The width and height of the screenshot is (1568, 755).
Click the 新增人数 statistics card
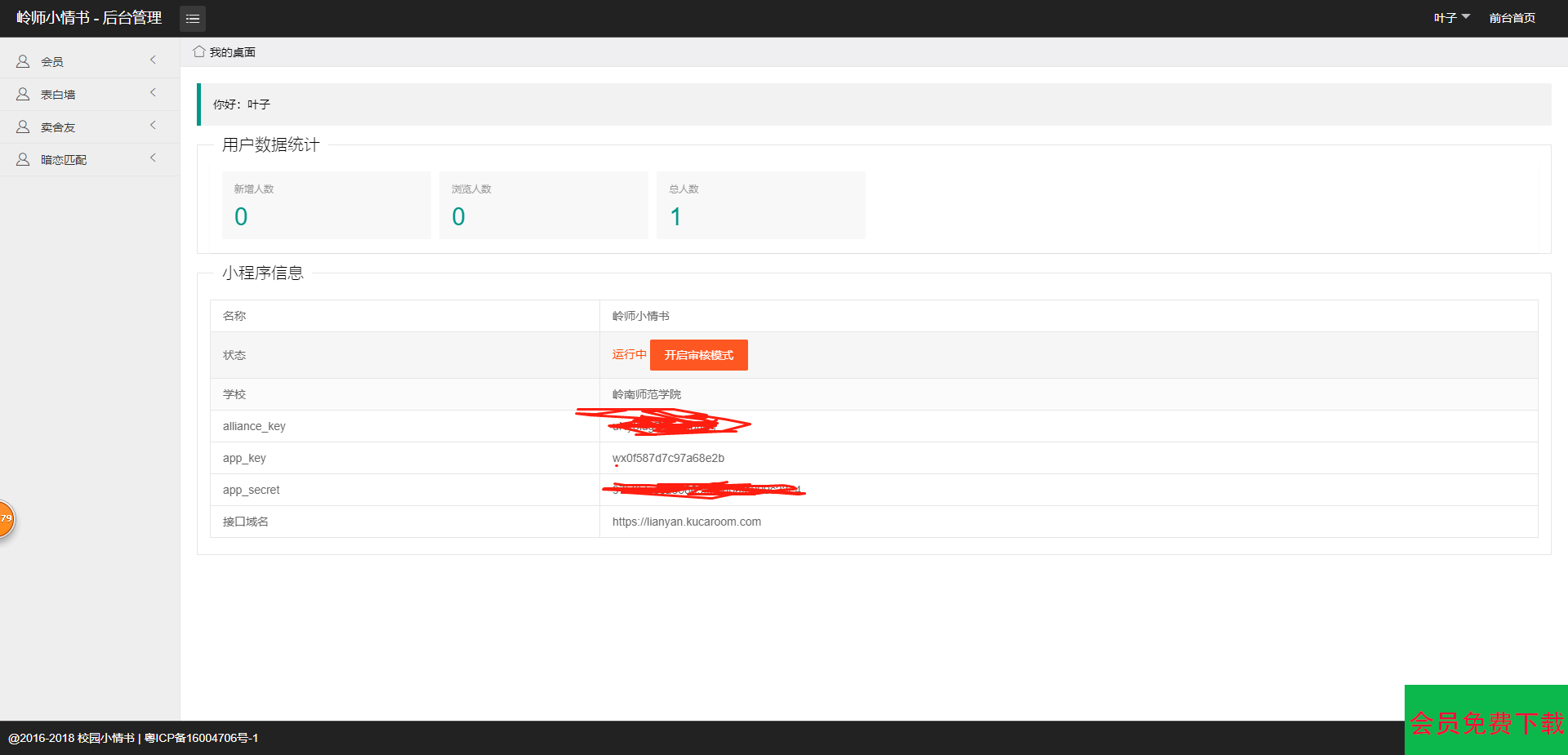pyautogui.click(x=326, y=205)
